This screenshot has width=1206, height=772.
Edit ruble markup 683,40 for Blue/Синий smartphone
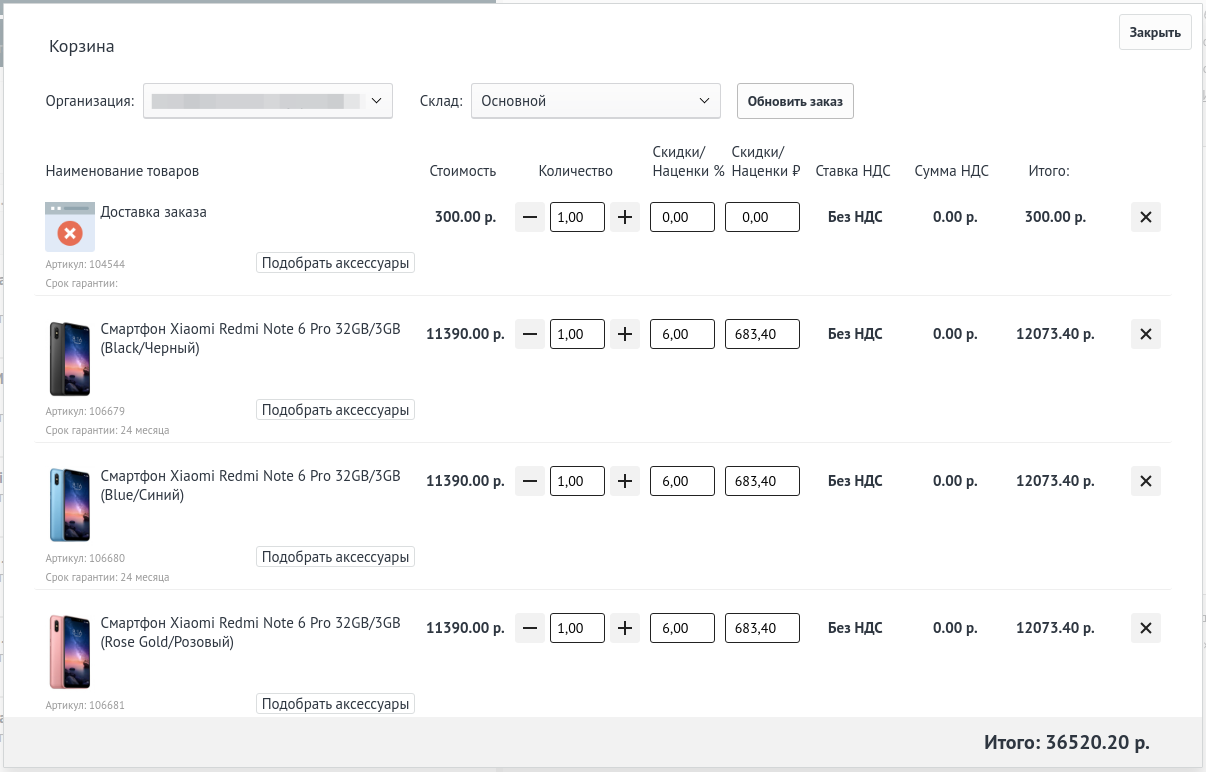[x=762, y=481]
